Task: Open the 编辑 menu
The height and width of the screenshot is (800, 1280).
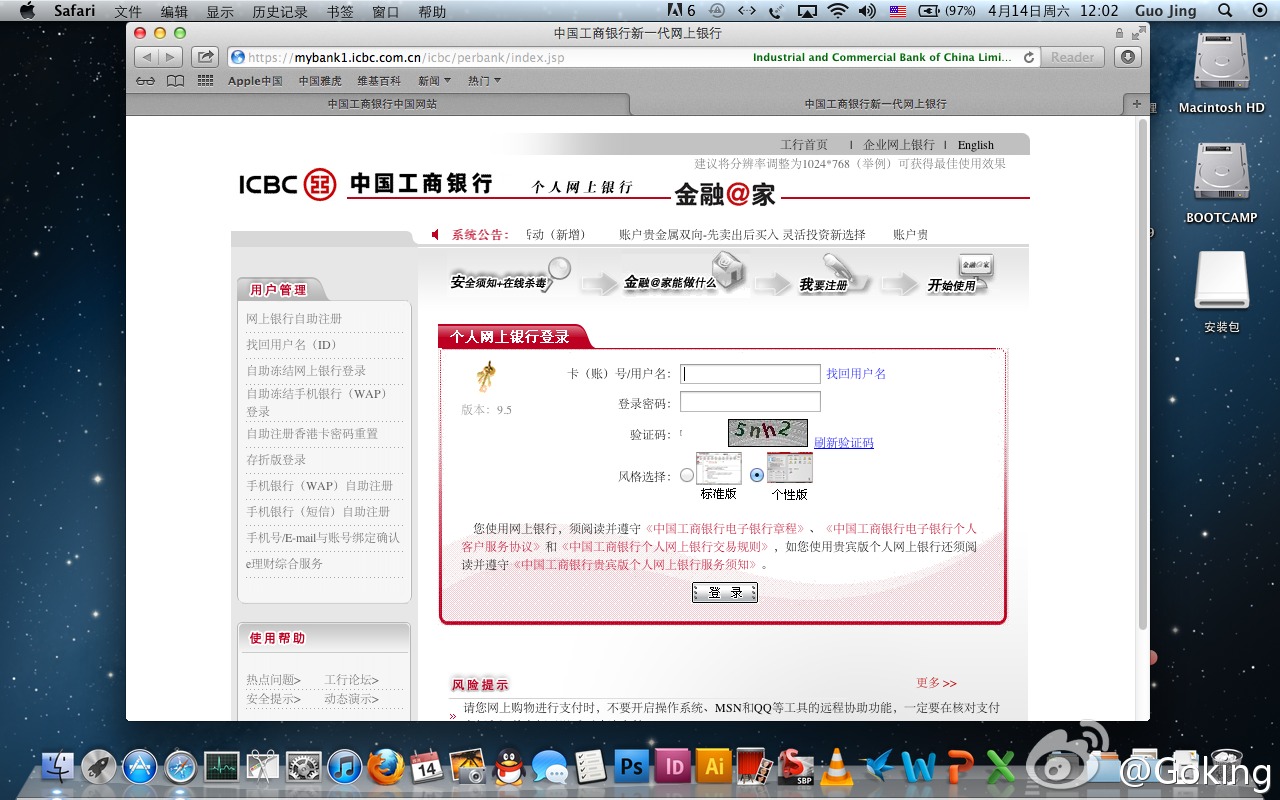Action: pyautogui.click(x=174, y=11)
